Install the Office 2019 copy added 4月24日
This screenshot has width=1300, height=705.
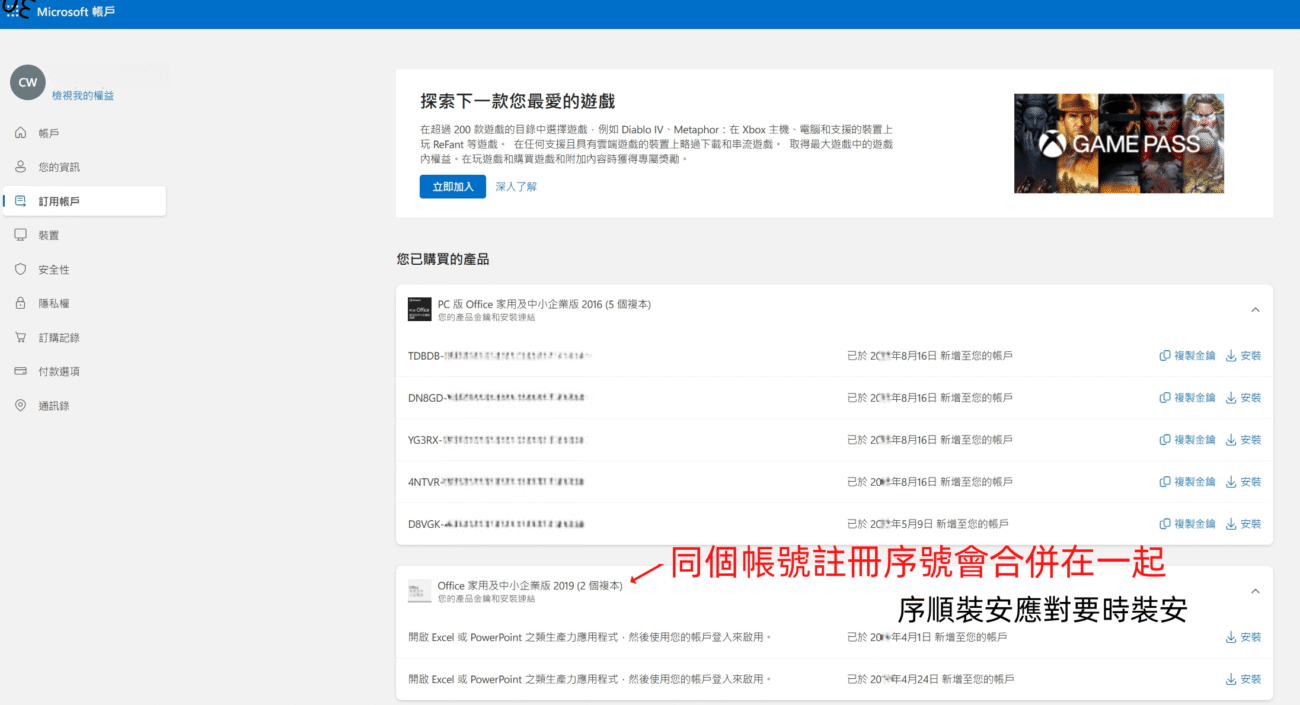[1243, 679]
